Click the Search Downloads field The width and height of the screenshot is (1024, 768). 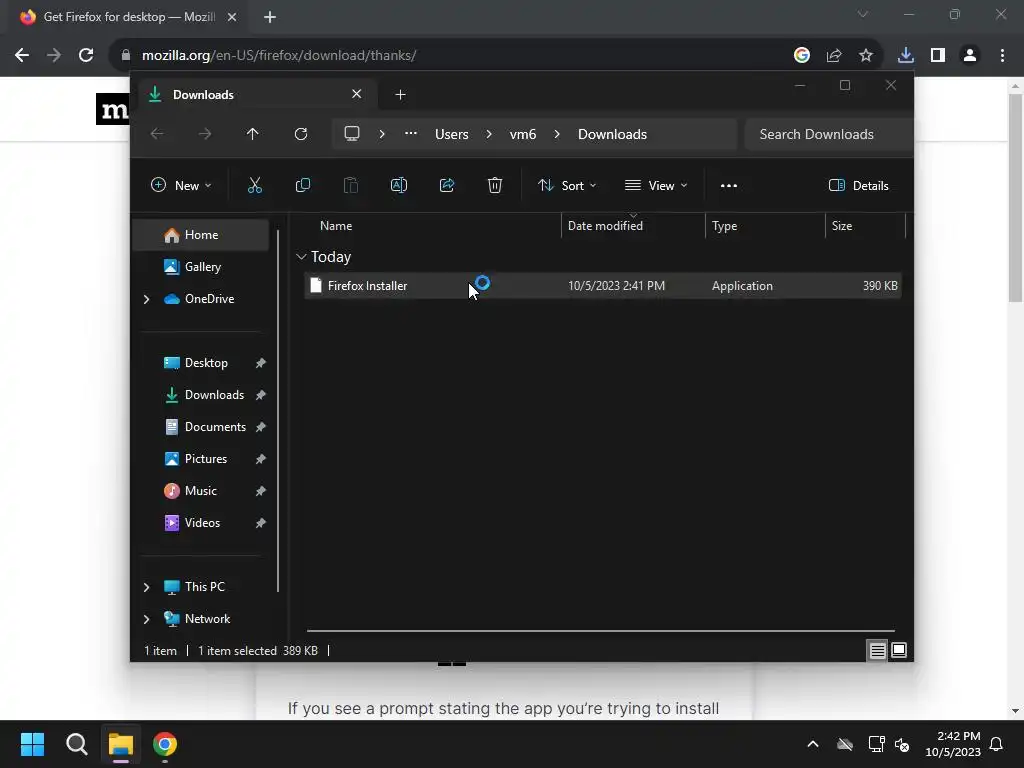(828, 134)
